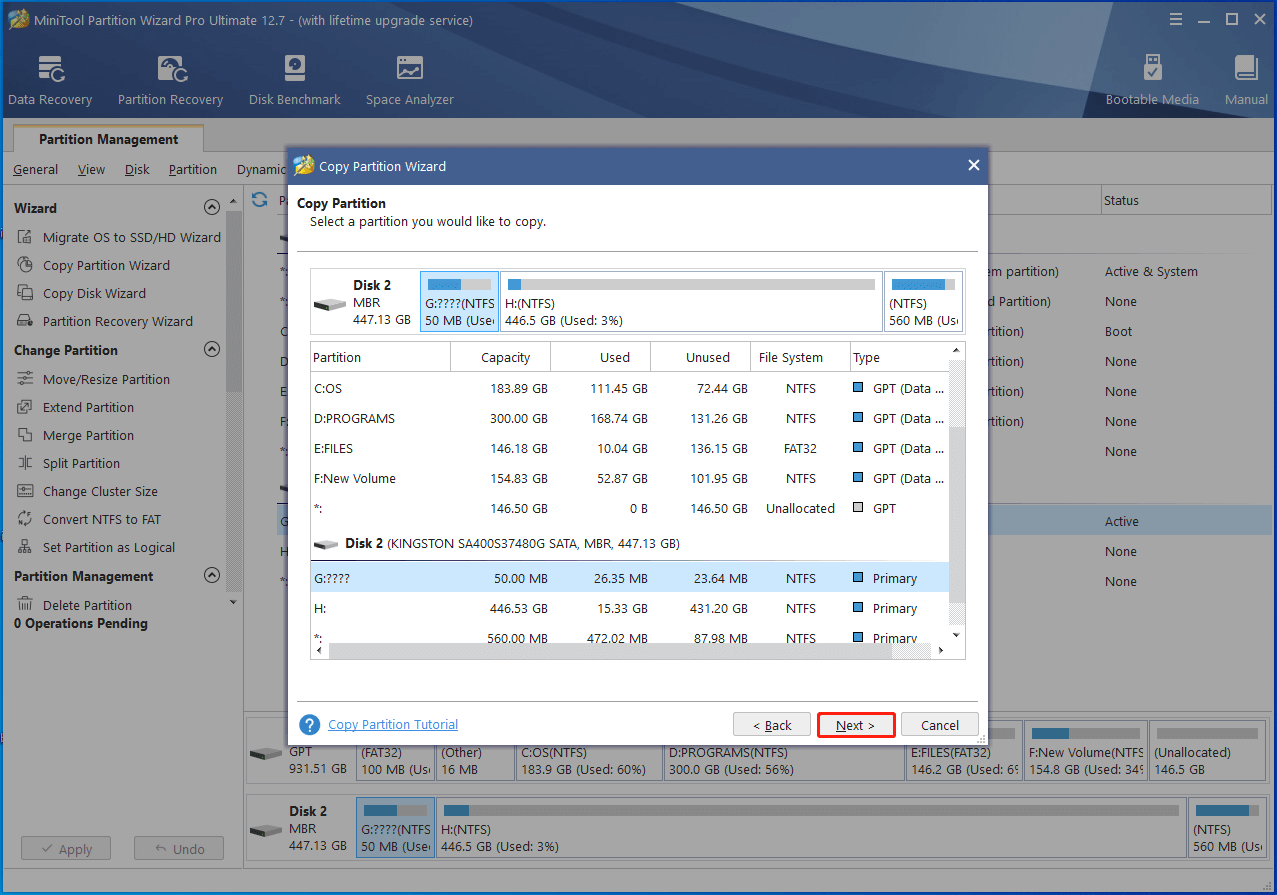Image resolution: width=1277 pixels, height=895 pixels.
Task: Select C:OS(NTFS) block in bottom disk map
Action: point(588,752)
